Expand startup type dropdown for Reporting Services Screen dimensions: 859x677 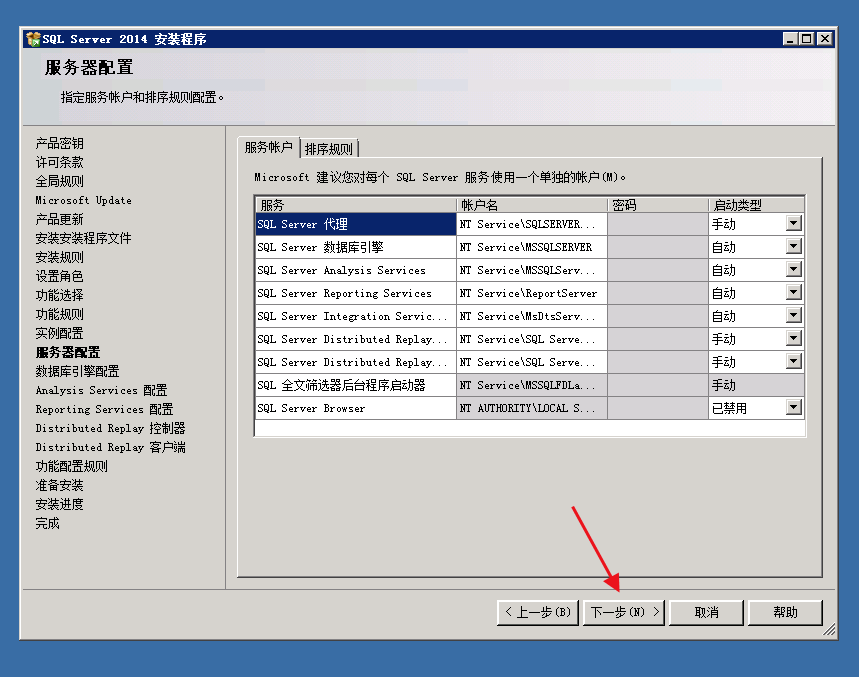(x=794, y=293)
